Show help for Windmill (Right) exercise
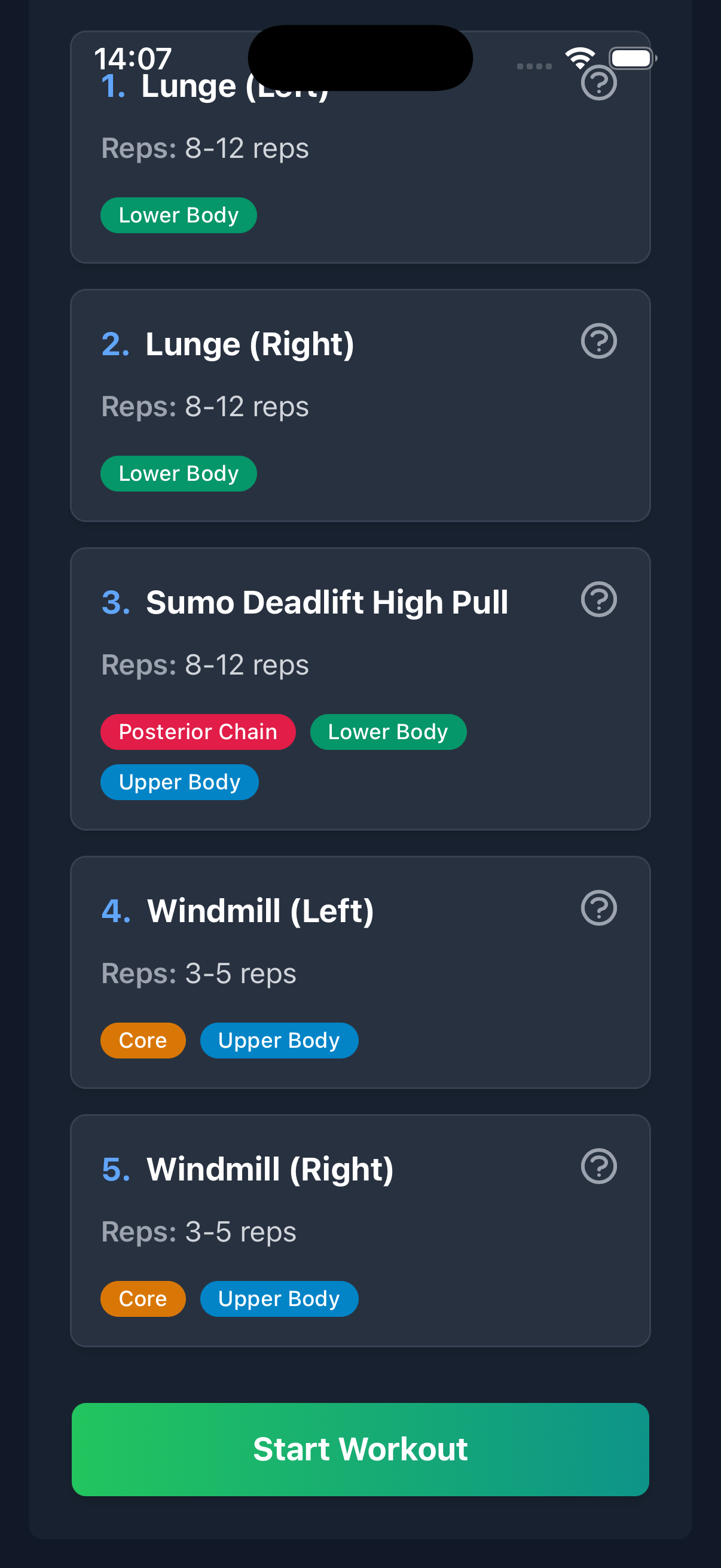This screenshot has height=1568, width=721. click(x=598, y=1166)
